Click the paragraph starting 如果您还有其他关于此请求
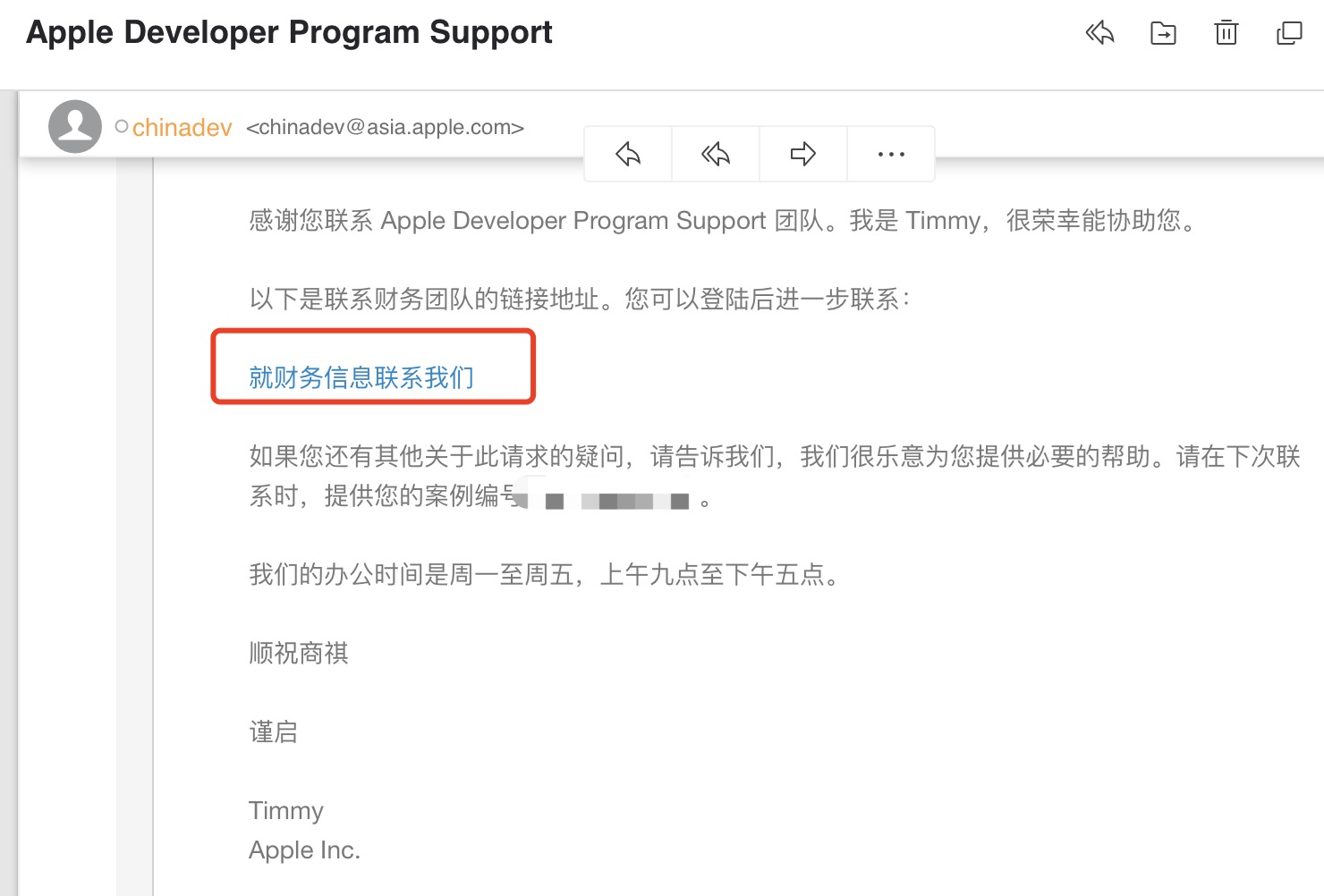1324x896 pixels. pos(775,476)
